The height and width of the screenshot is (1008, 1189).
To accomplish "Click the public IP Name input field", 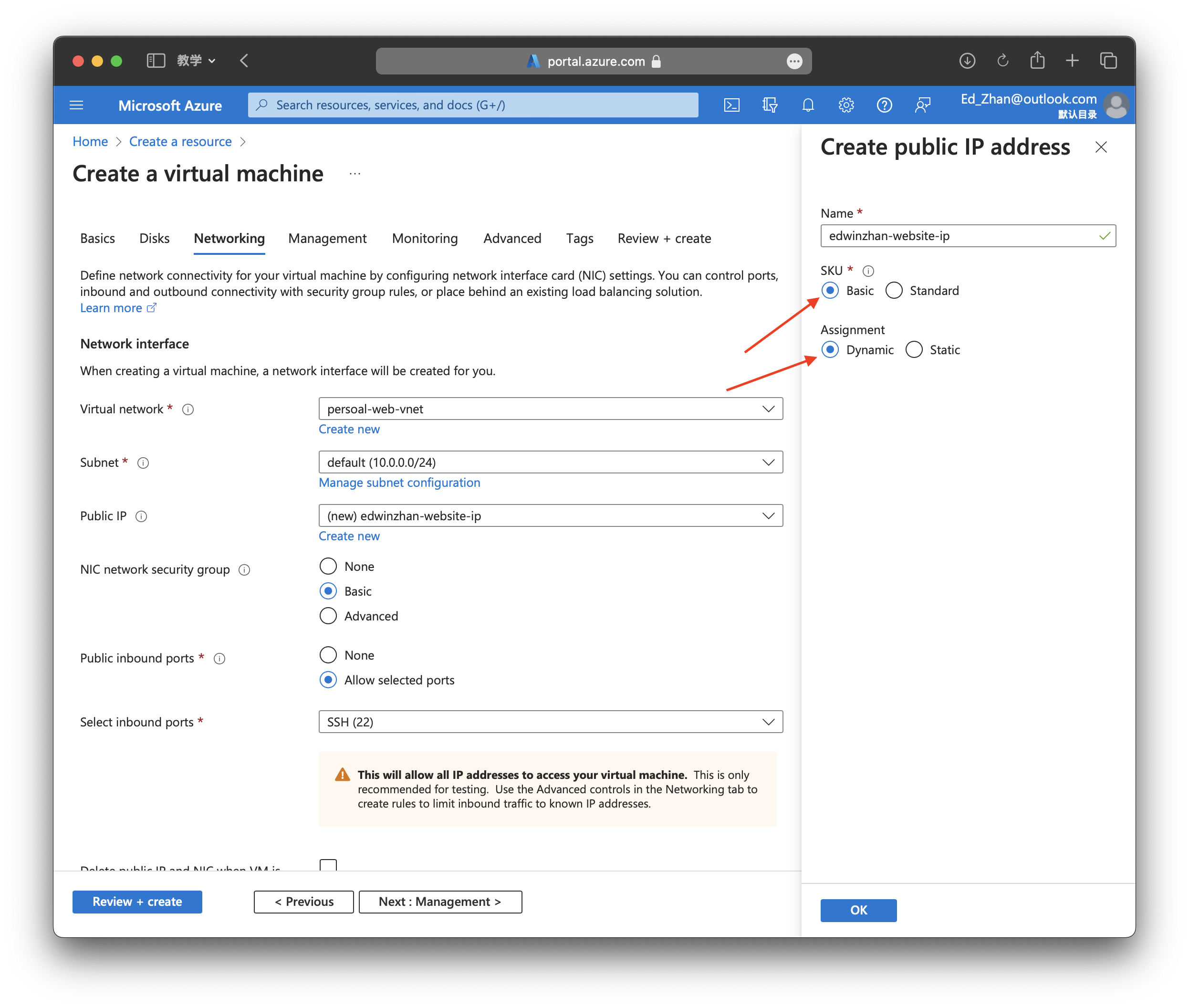I will coord(960,236).
